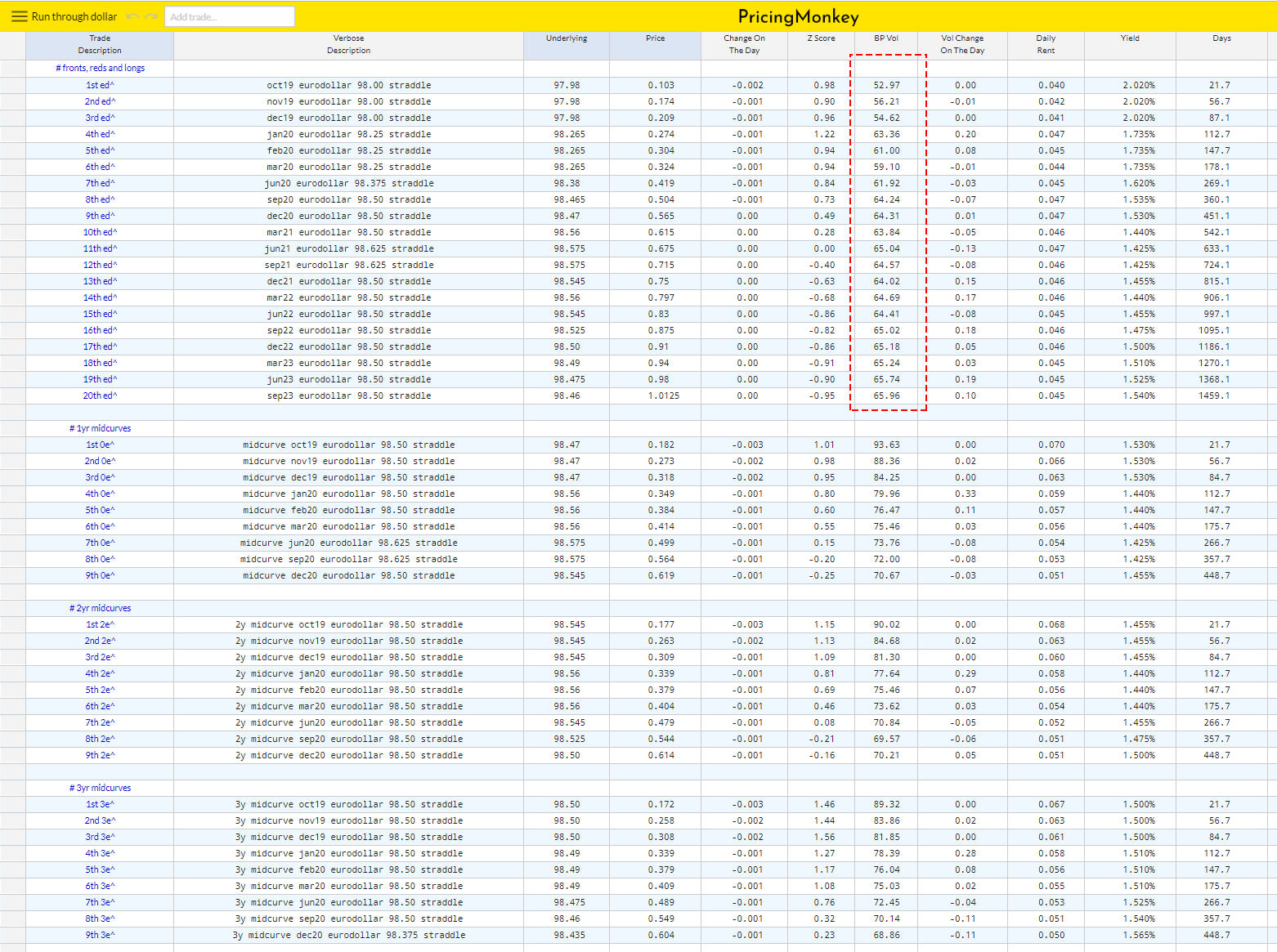
Task: Select Underlying value 98.38
Action: pyautogui.click(x=567, y=183)
